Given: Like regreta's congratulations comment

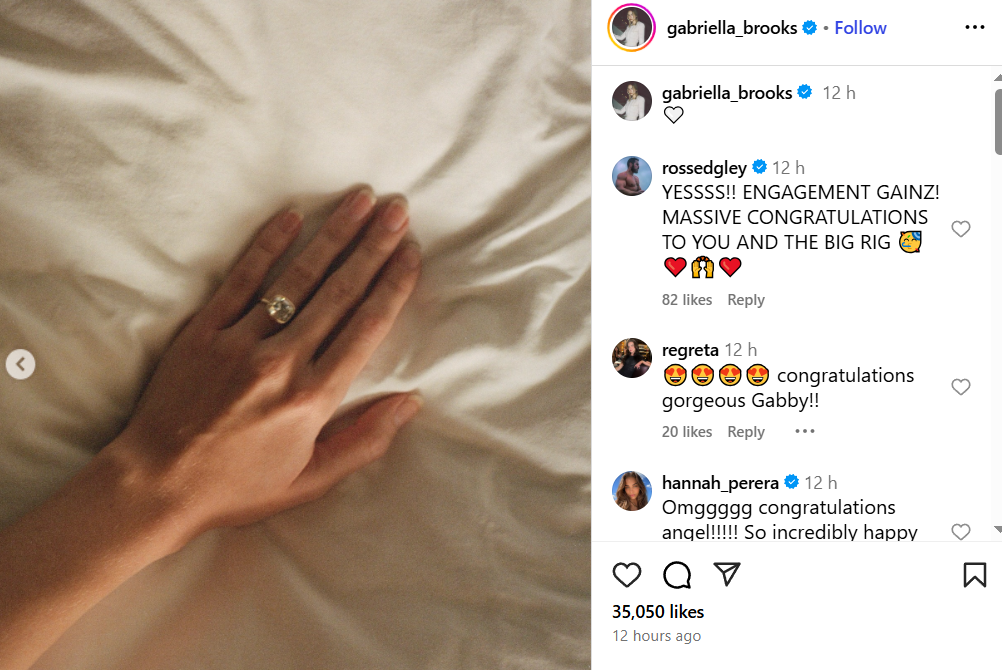Looking at the screenshot, I should (960, 387).
